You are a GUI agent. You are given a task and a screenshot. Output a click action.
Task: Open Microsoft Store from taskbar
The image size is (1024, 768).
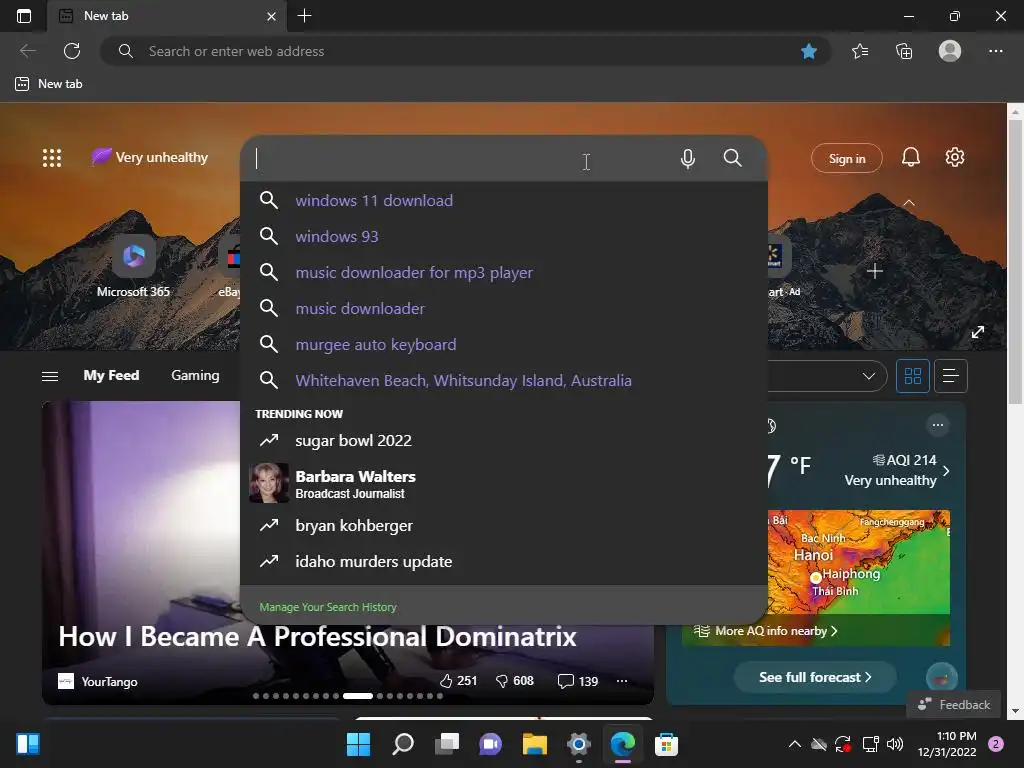click(x=666, y=744)
